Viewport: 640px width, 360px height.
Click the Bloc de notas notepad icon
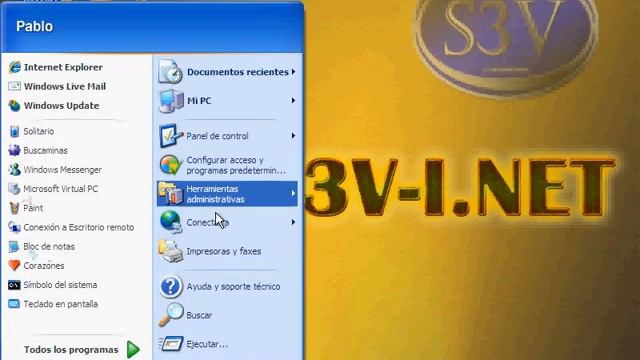(x=15, y=247)
